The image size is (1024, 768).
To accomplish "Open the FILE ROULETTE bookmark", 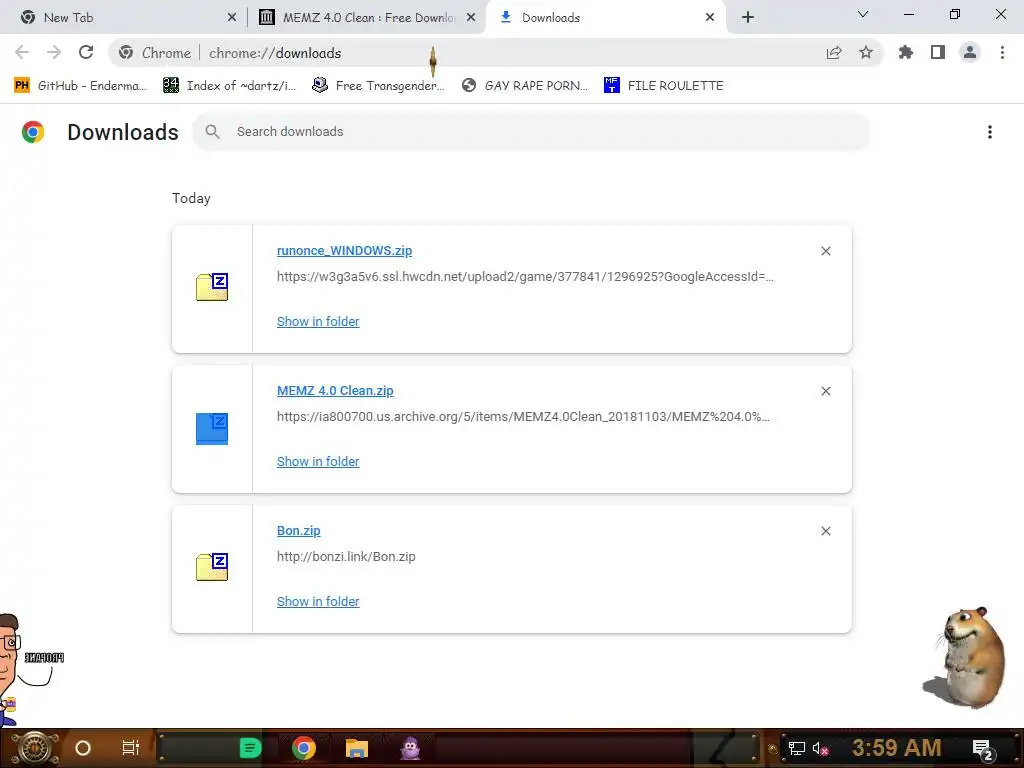I will pyautogui.click(x=664, y=86).
